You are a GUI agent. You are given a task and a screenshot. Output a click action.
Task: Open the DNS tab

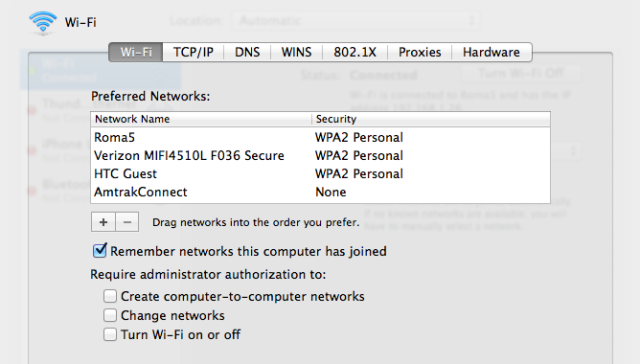click(247, 52)
